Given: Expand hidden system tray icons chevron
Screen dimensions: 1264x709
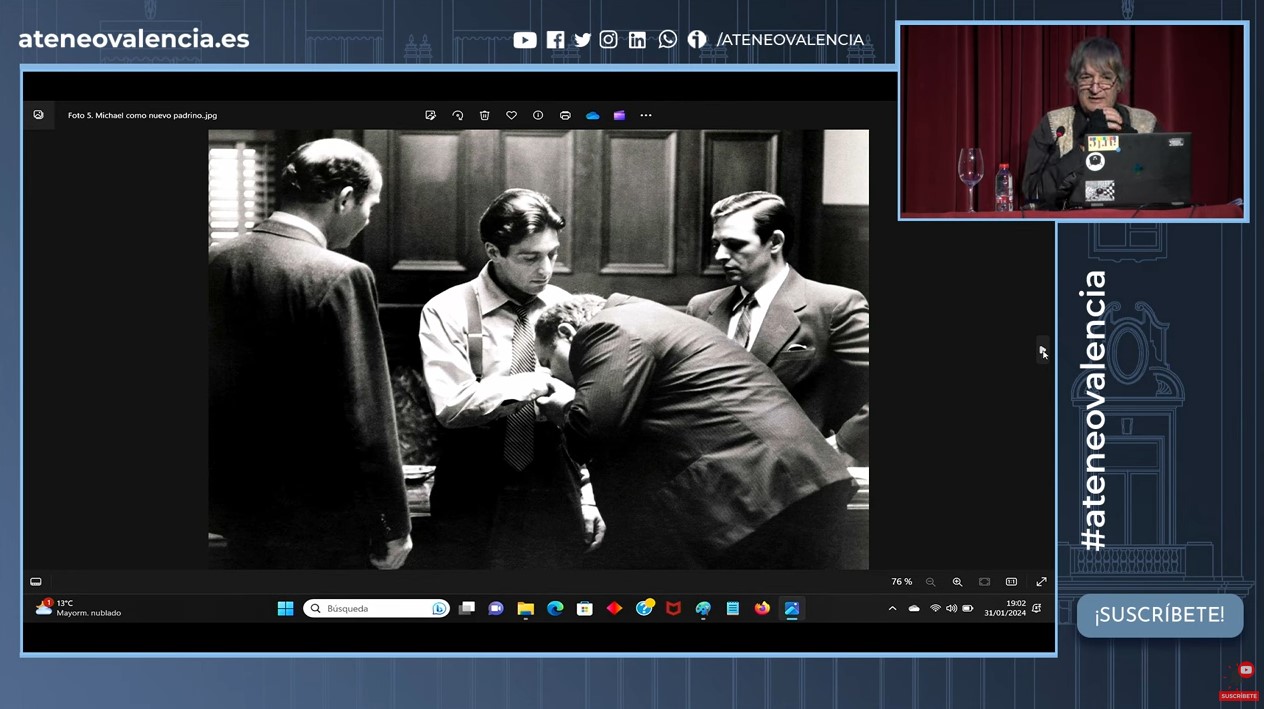Looking at the screenshot, I should tap(892, 609).
